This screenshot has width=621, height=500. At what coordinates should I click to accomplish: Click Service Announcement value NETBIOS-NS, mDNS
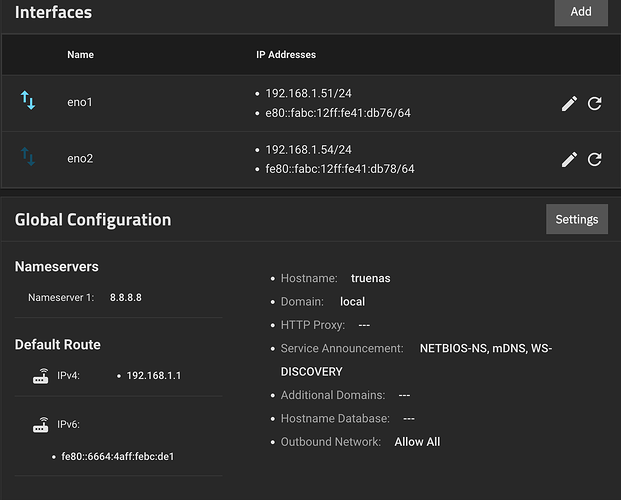click(x=473, y=349)
